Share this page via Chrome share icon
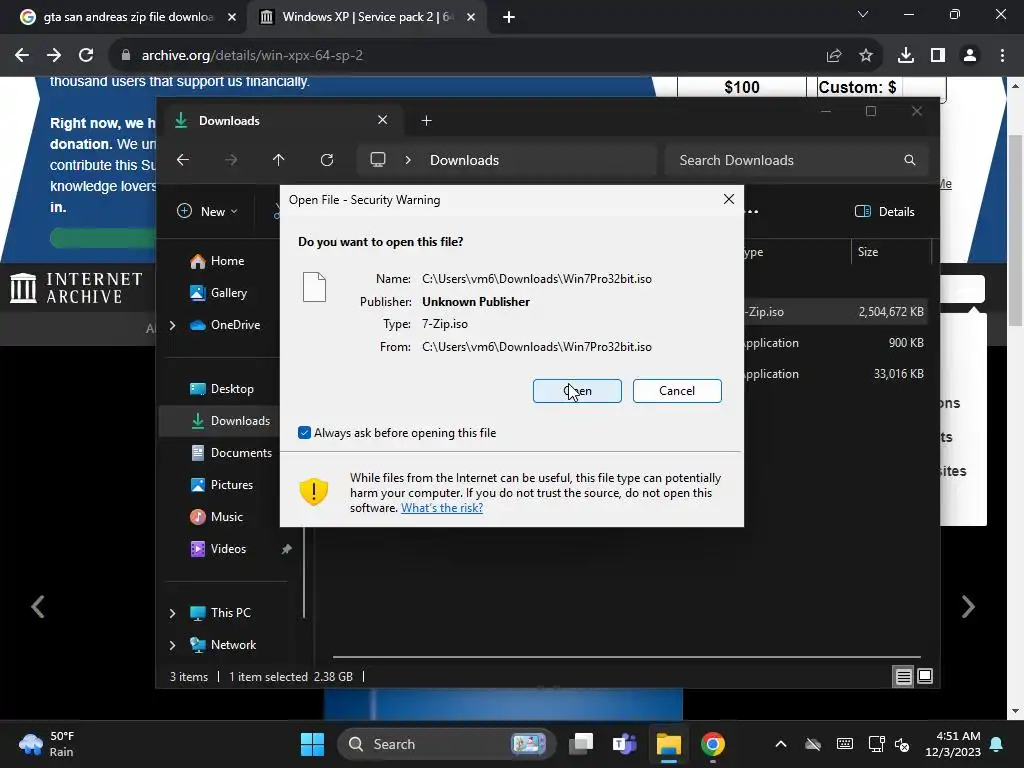Image resolution: width=1024 pixels, height=768 pixels. [x=834, y=56]
